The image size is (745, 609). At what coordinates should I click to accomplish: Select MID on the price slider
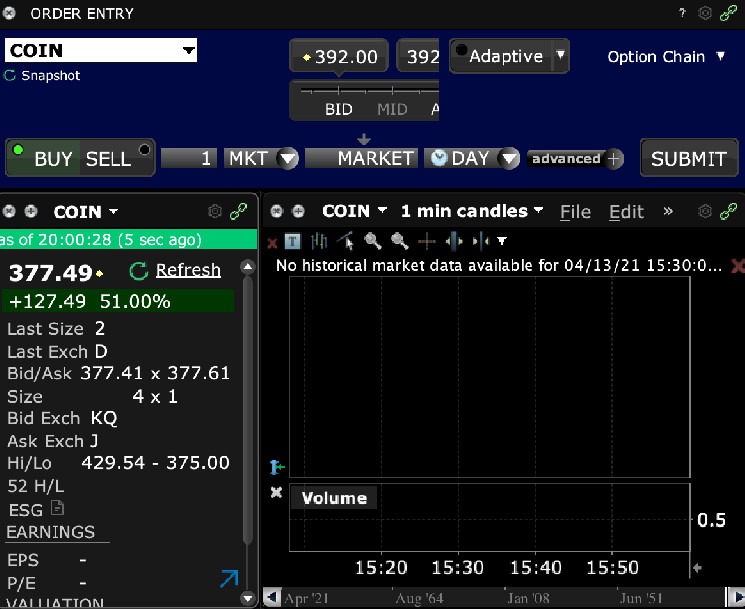392,109
